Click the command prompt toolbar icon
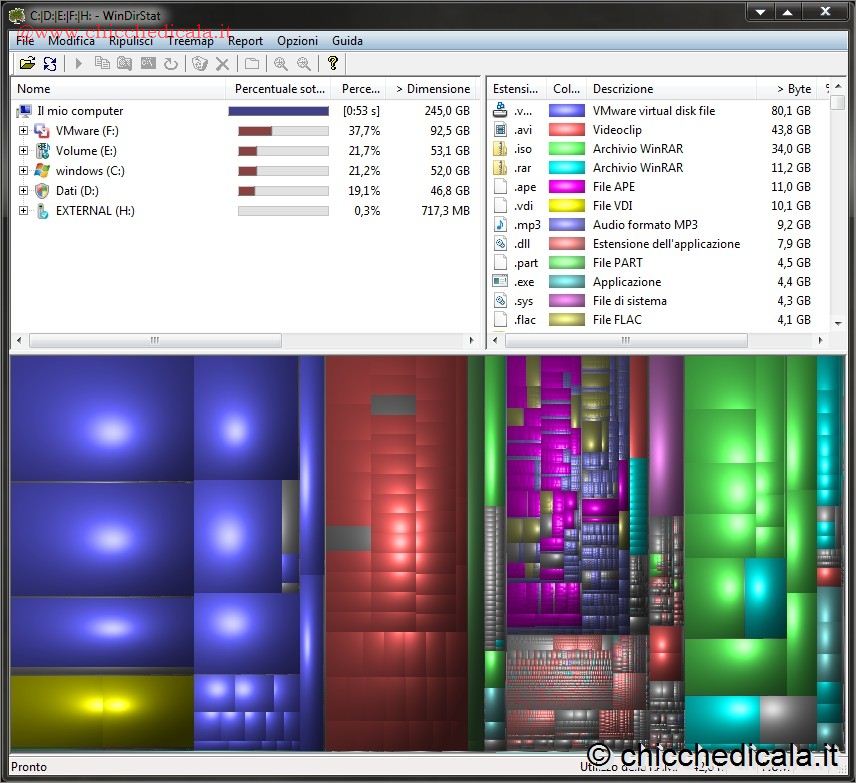856x783 pixels. click(148, 64)
